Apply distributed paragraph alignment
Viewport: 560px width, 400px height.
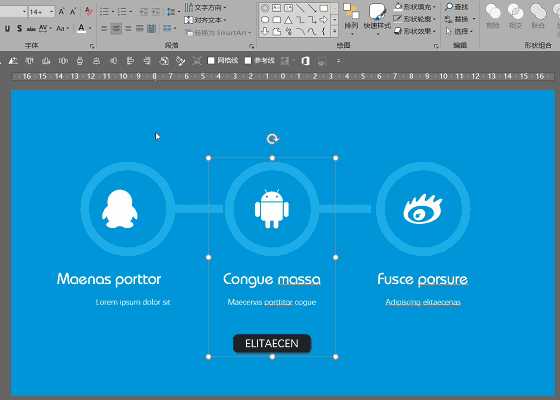click(152, 28)
